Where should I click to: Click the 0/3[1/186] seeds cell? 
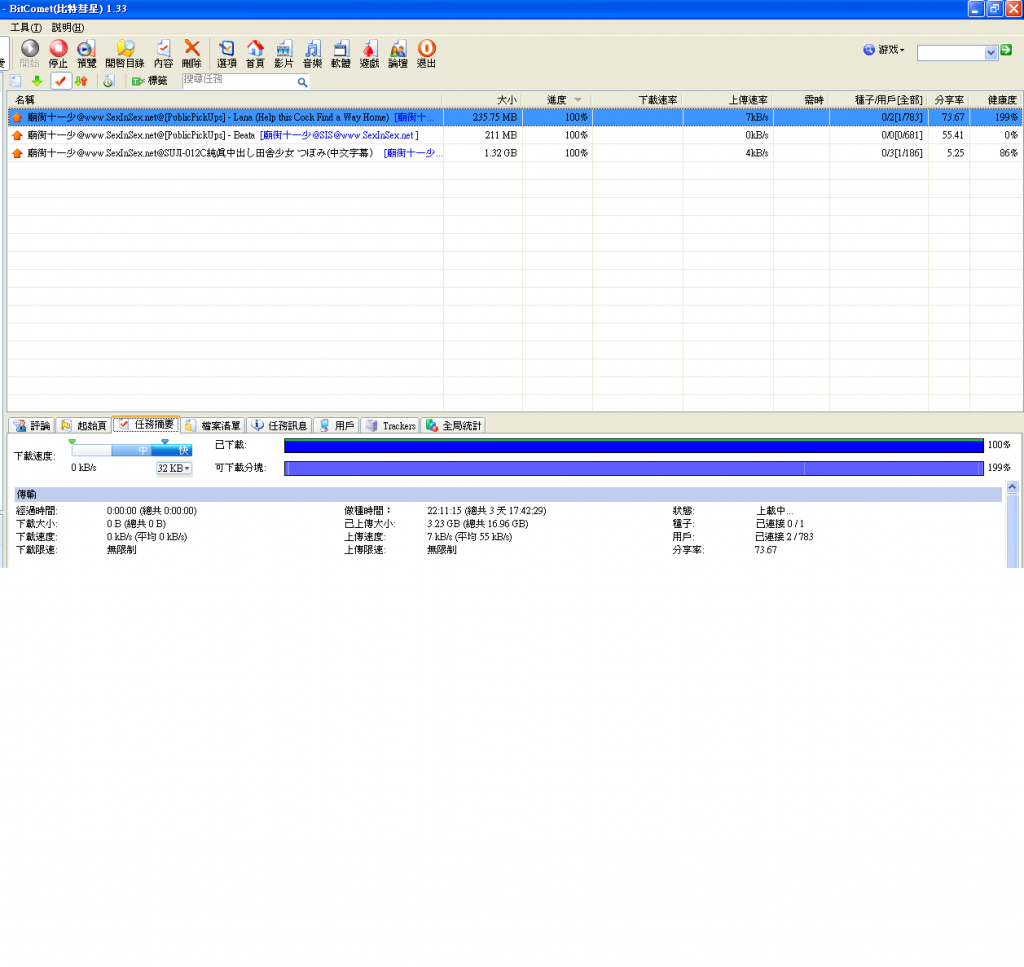[879, 153]
